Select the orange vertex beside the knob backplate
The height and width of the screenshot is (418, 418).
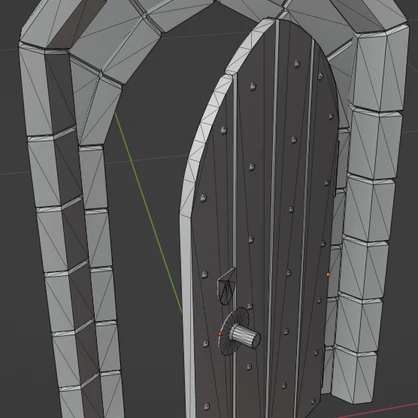click(x=220, y=333)
